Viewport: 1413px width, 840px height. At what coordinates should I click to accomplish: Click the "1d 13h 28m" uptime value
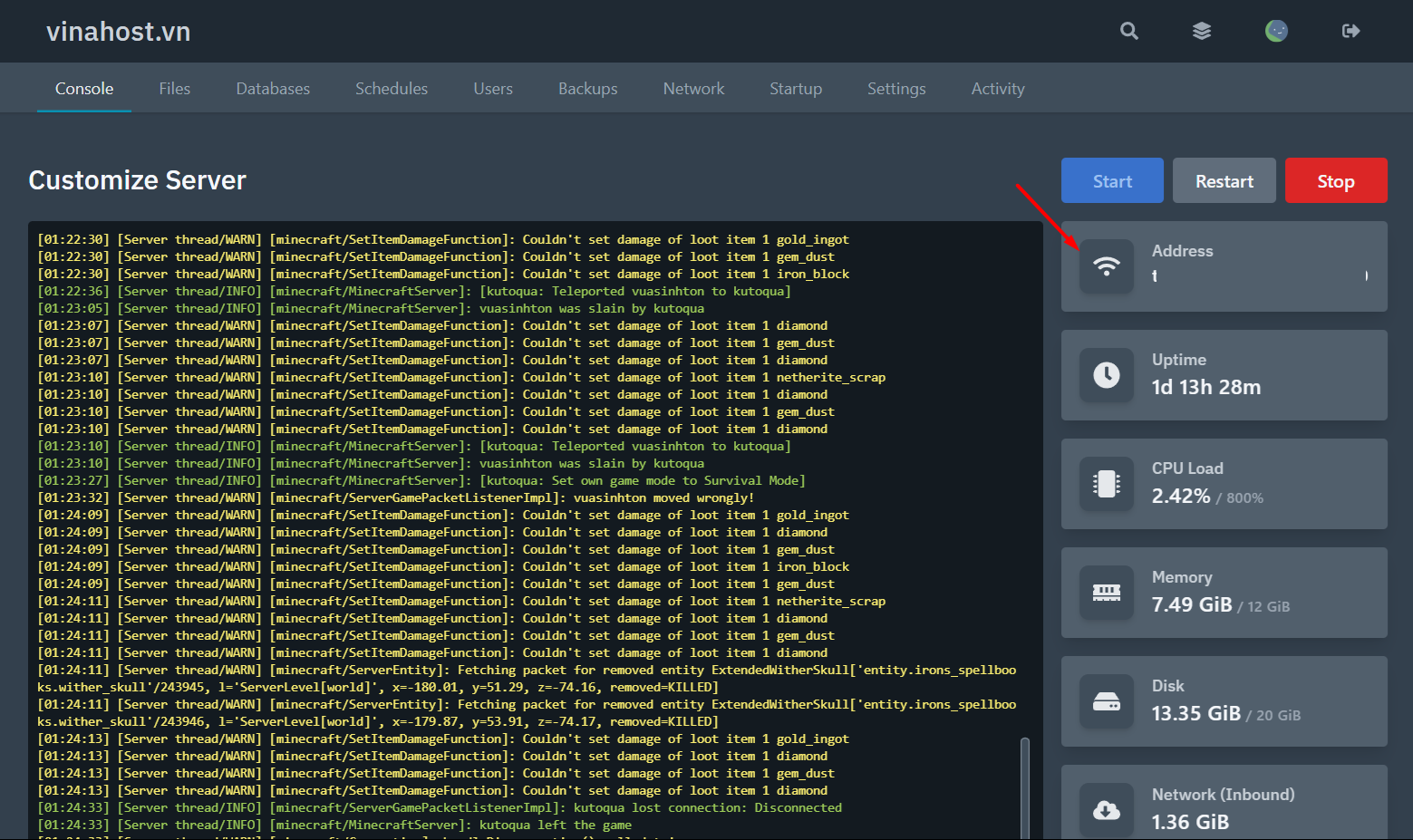[1206, 387]
